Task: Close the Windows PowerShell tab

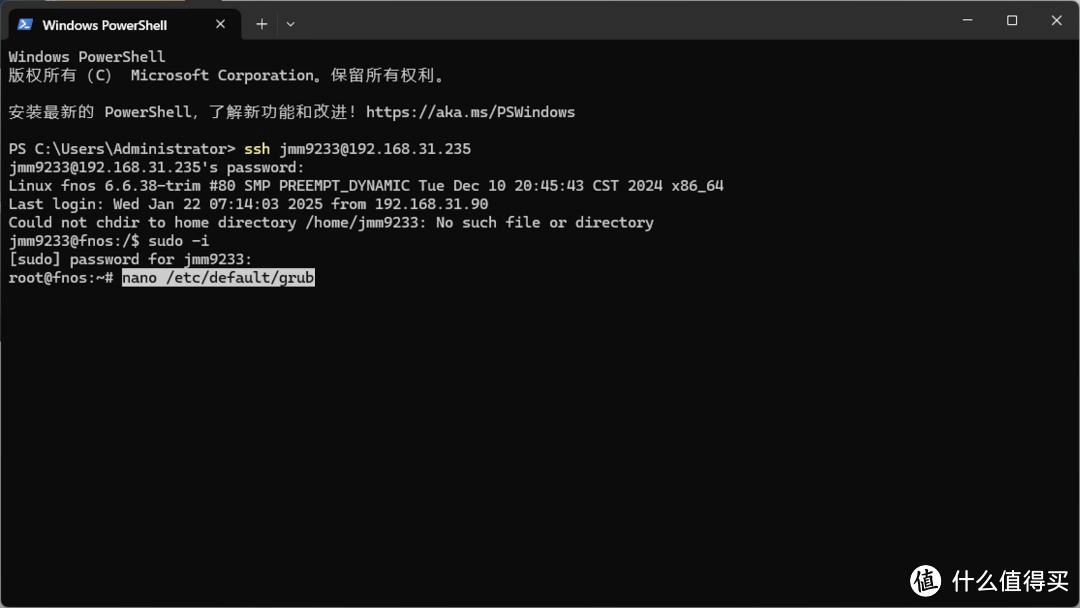Action: [220, 24]
